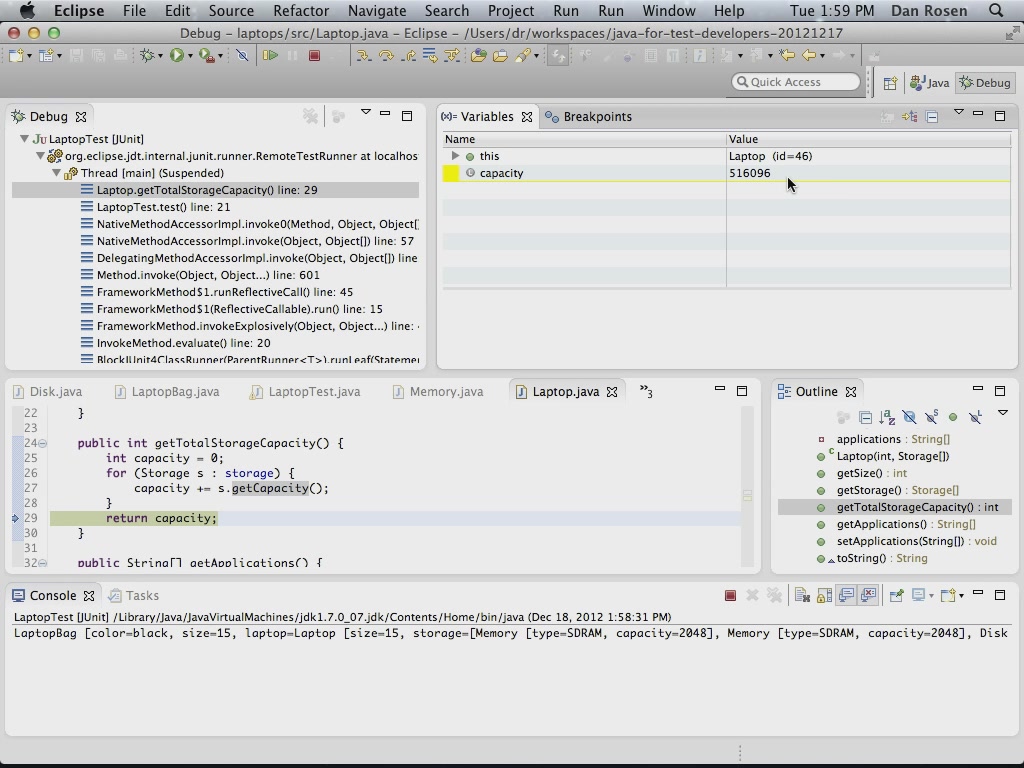Click the Open Task folder icon
The image size is (1024, 768).
click(x=500, y=56)
